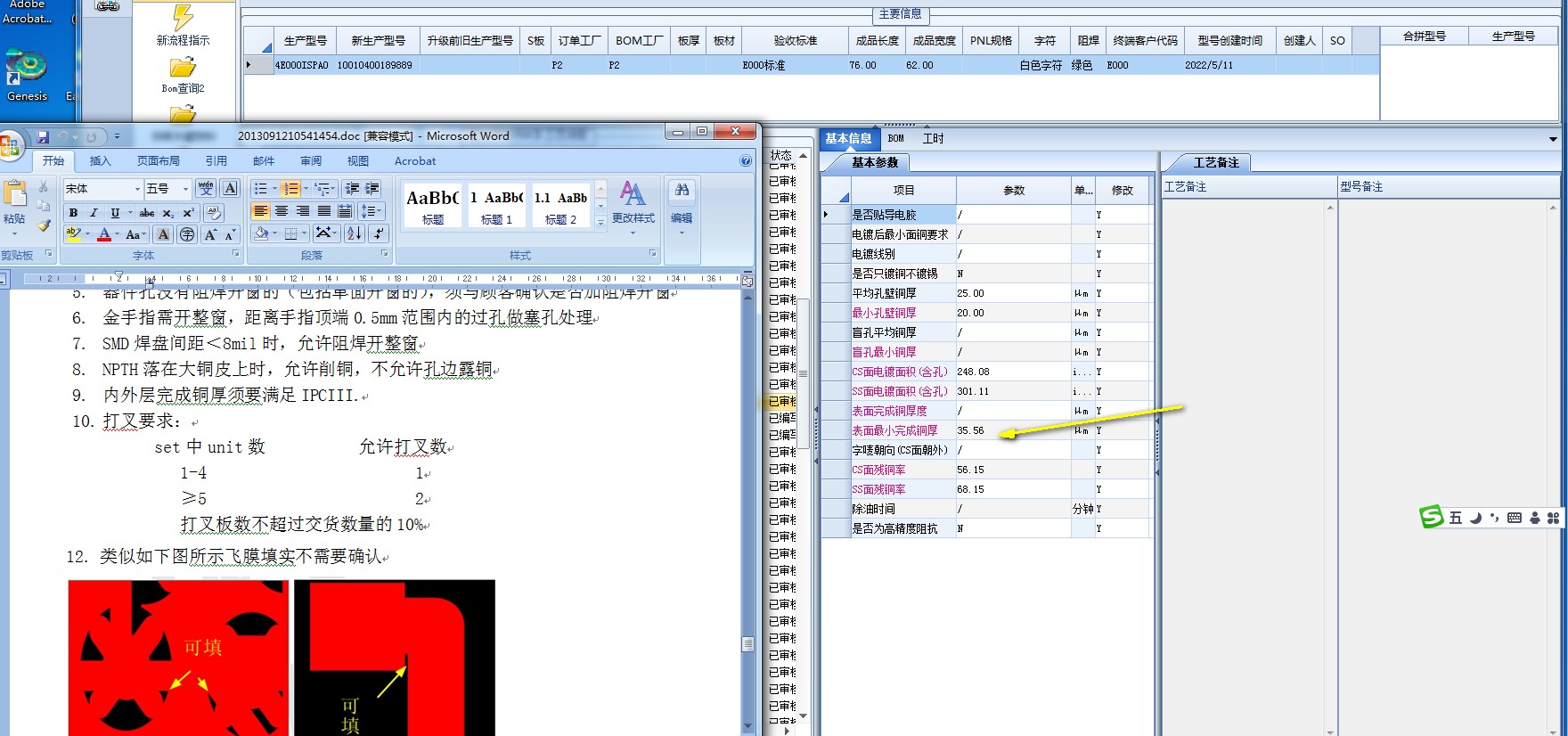Click the shading paint bucket color

coord(261,233)
